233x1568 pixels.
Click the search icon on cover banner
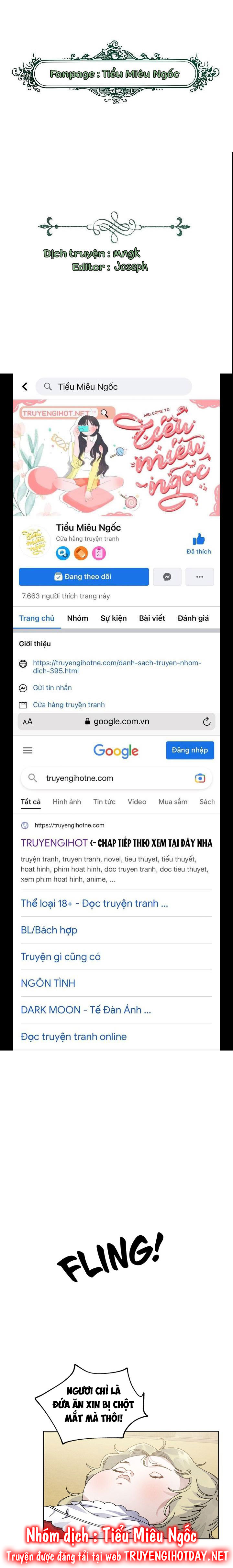104,413
